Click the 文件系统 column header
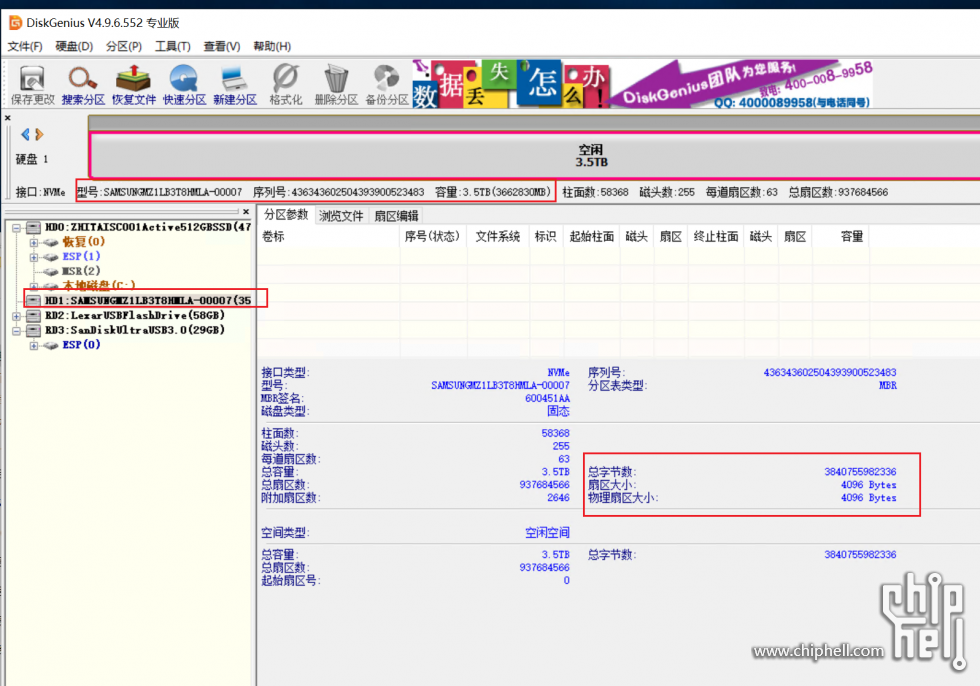 tap(498, 236)
